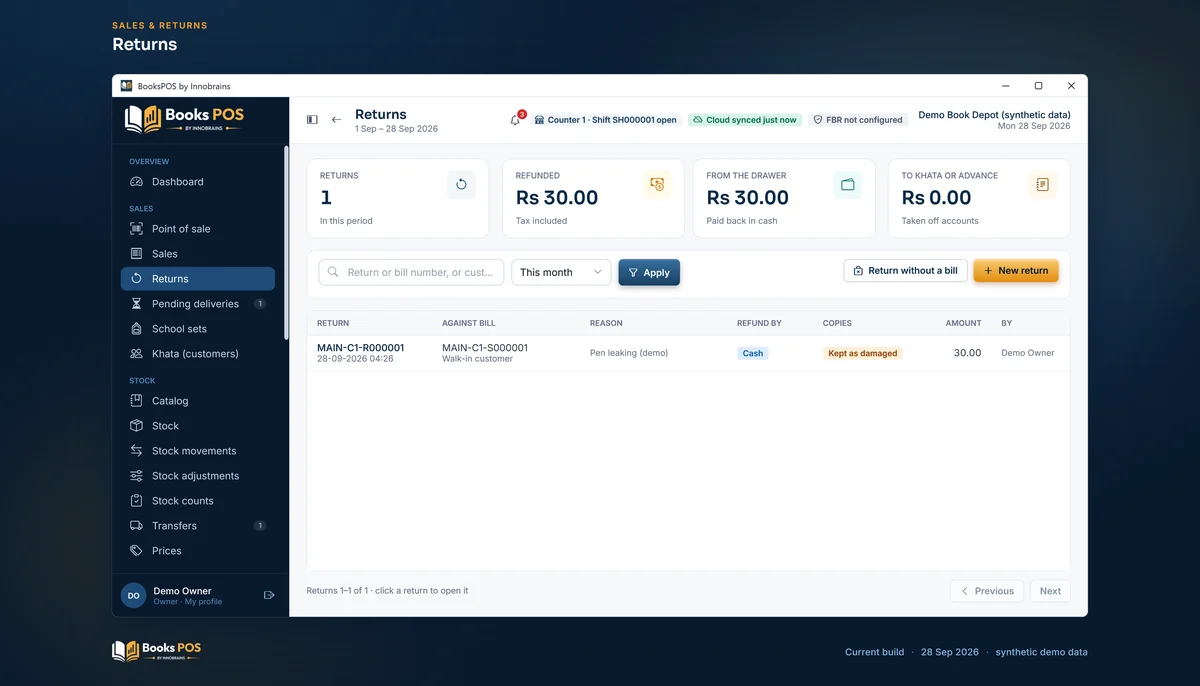1200x686 pixels.
Task: Open the This month period dropdown
Action: click(x=561, y=272)
